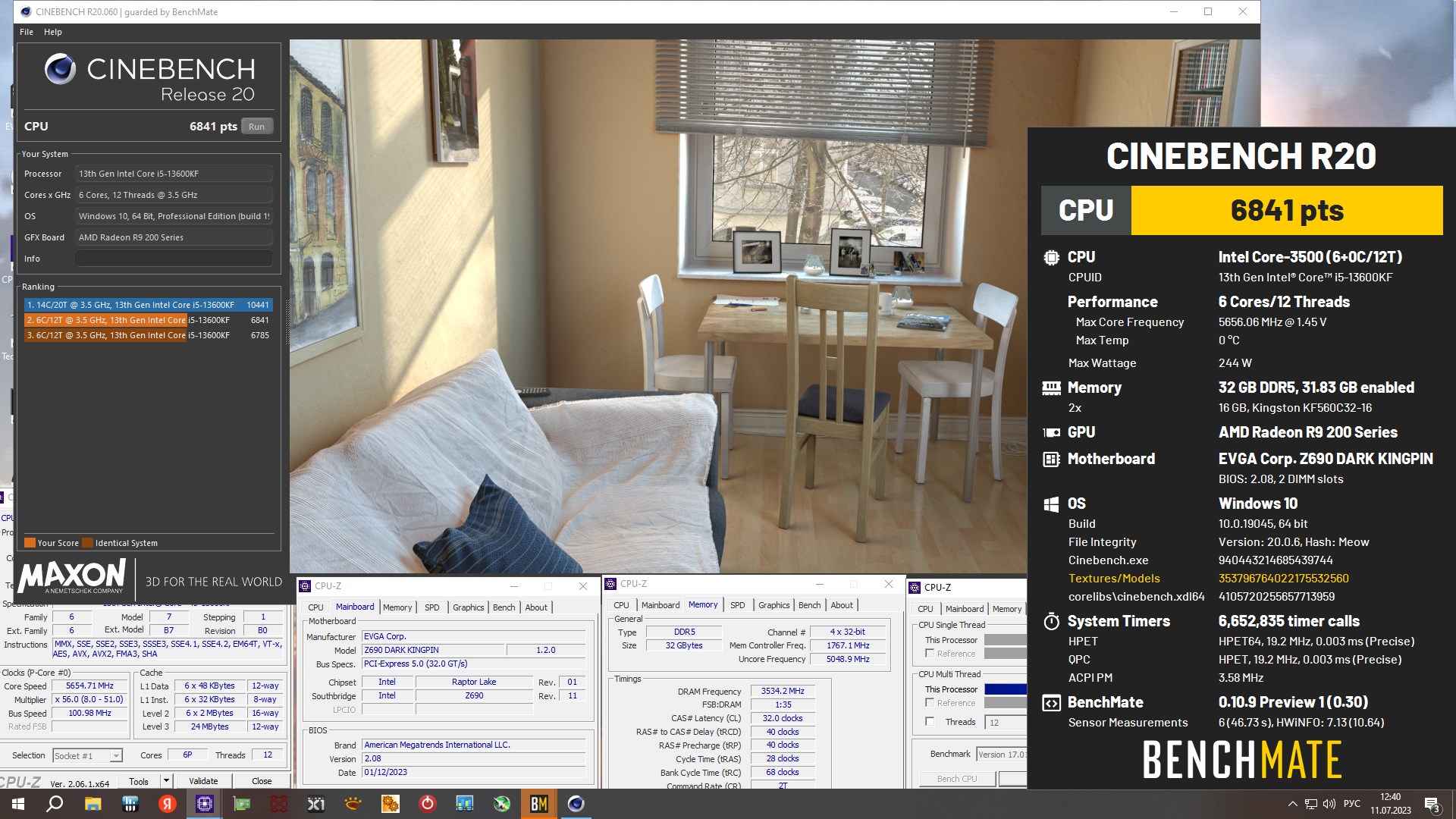
Task: Click the Multi Thread This Processor bar
Action: (1005, 689)
